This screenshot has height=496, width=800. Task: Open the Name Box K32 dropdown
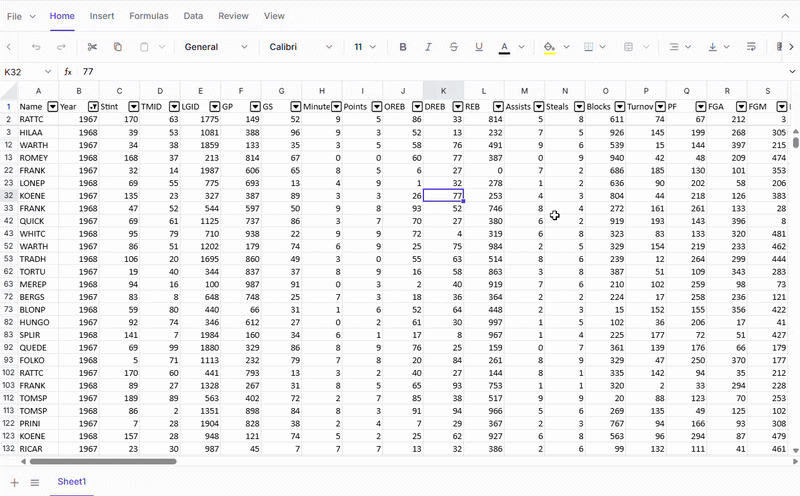tap(48, 72)
